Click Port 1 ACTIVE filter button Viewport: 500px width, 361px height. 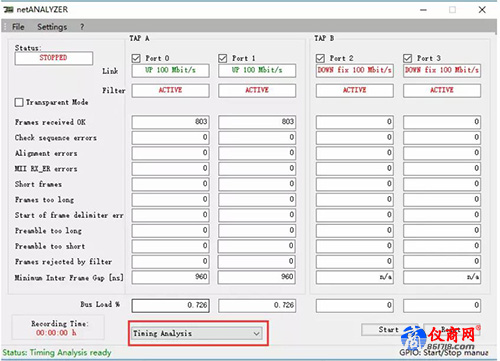[257, 90]
